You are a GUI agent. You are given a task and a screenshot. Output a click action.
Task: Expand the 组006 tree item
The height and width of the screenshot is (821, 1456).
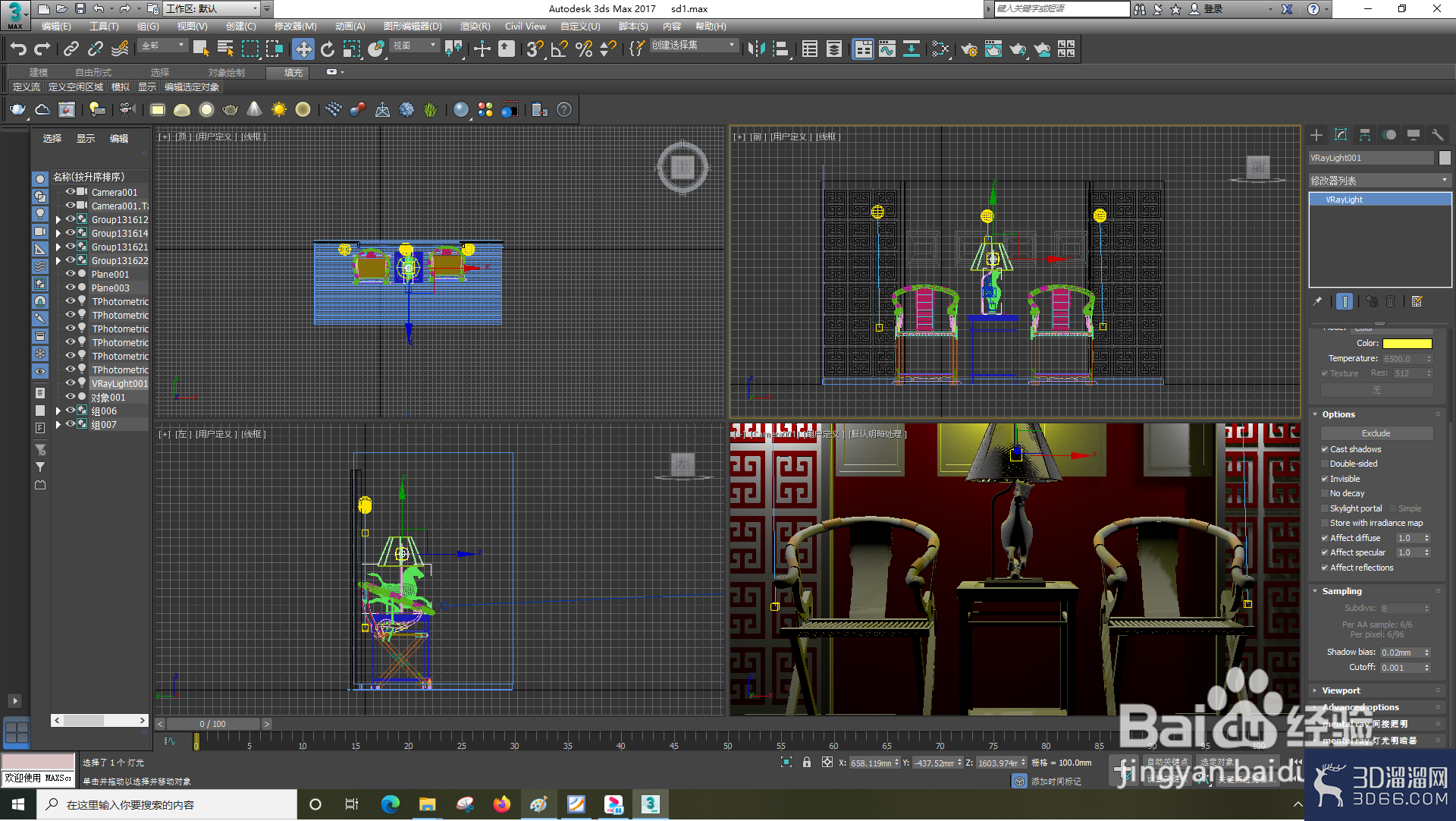click(x=58, y=411)
